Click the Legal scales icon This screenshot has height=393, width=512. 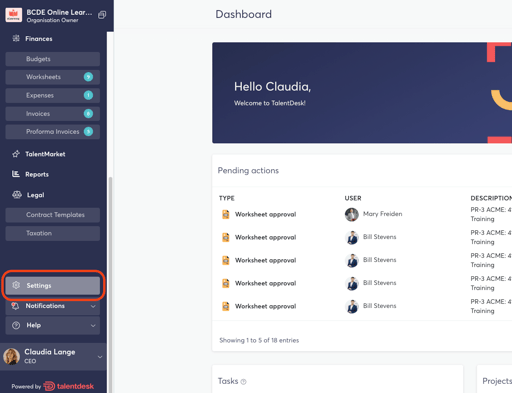click(17, 195)
